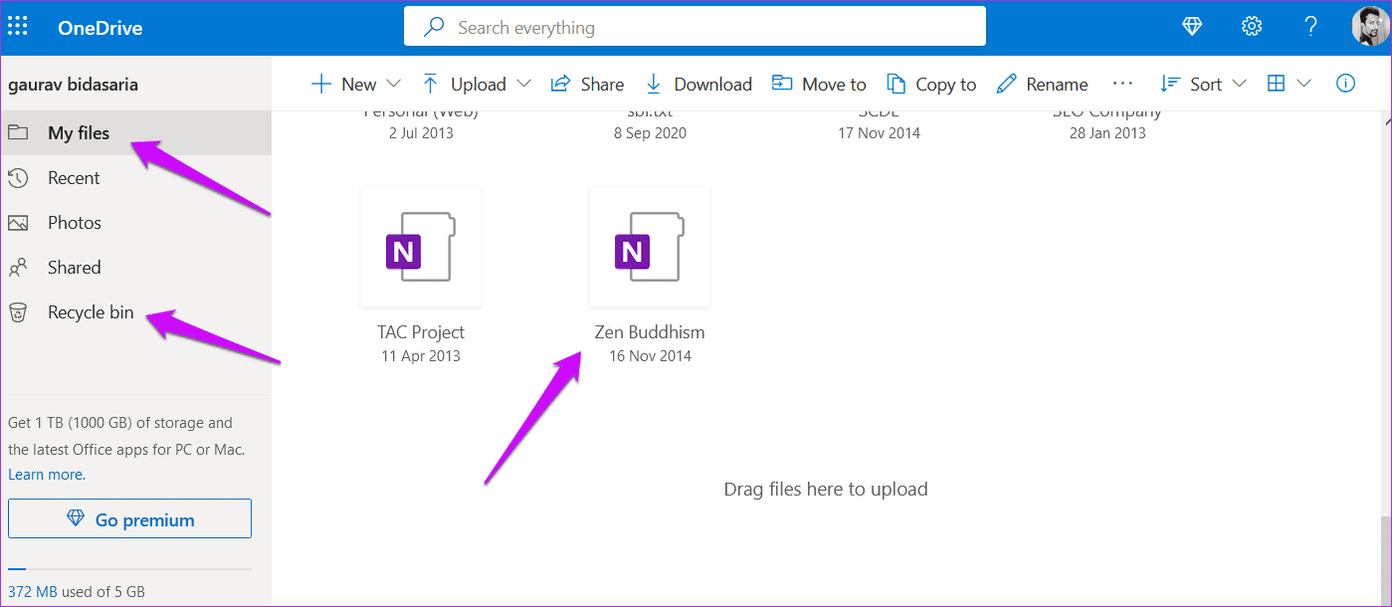Click Copy to in toolbar

[x=931, y=84]
